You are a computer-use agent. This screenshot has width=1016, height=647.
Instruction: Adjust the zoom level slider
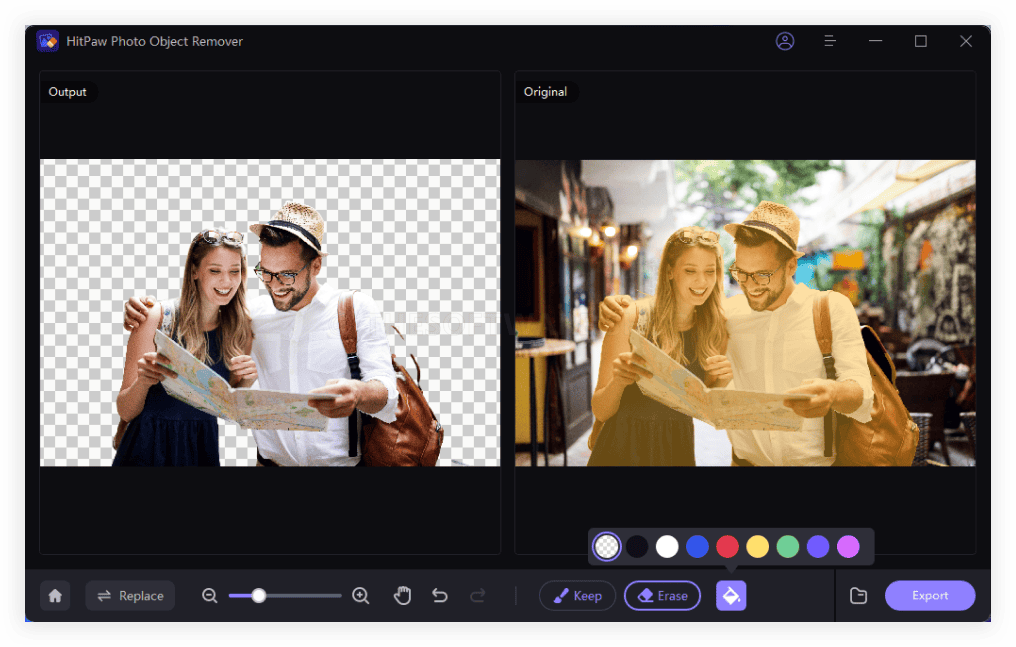pos(260,595)
